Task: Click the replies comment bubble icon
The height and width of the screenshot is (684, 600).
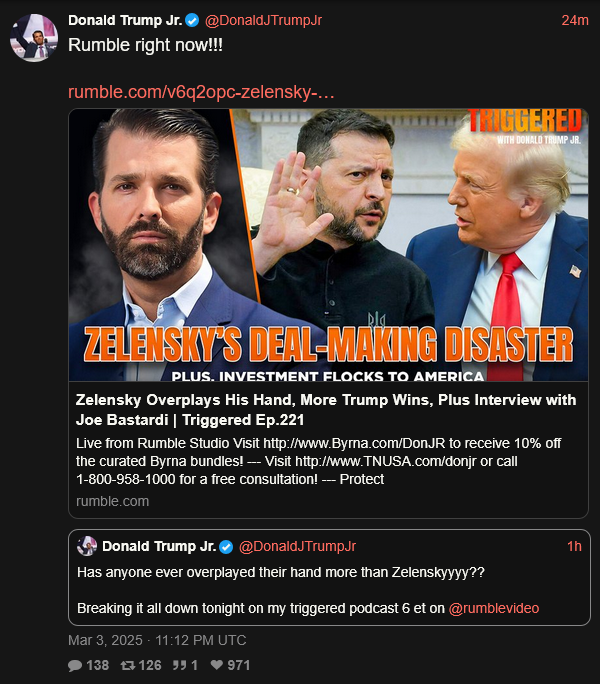Action: 75,665
